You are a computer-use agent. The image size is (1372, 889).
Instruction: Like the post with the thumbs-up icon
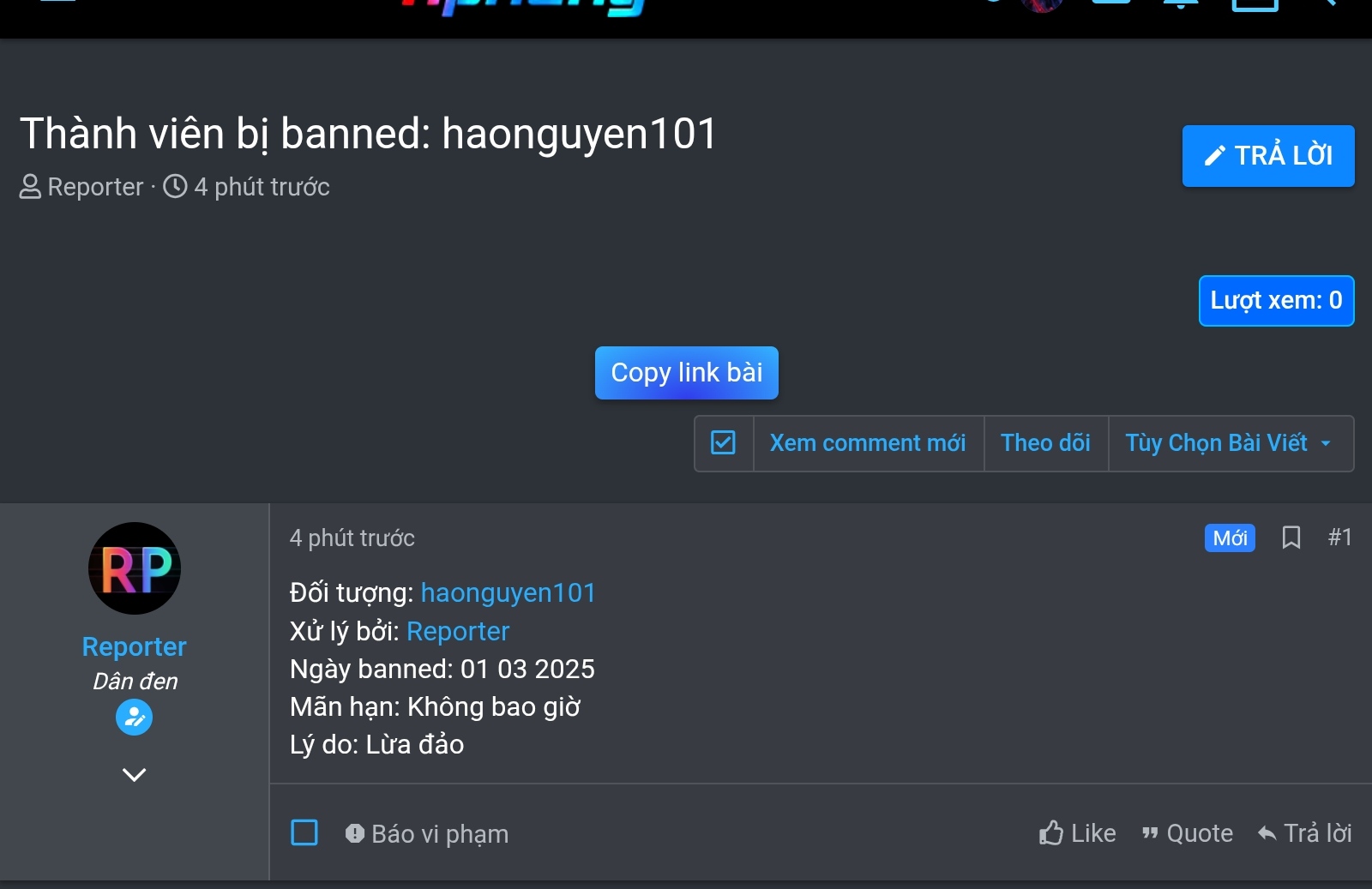1077,833
